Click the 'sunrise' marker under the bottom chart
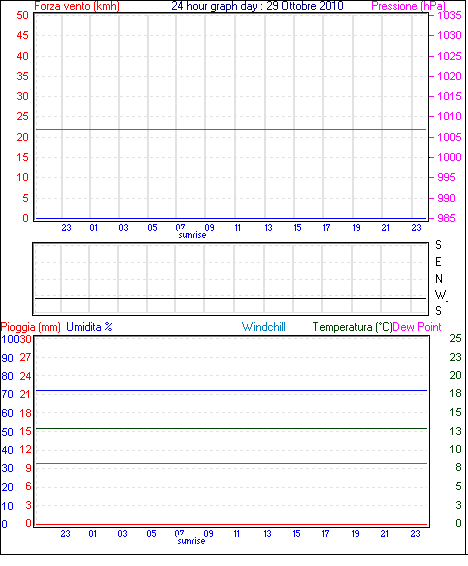 click(x=191, y=541)
